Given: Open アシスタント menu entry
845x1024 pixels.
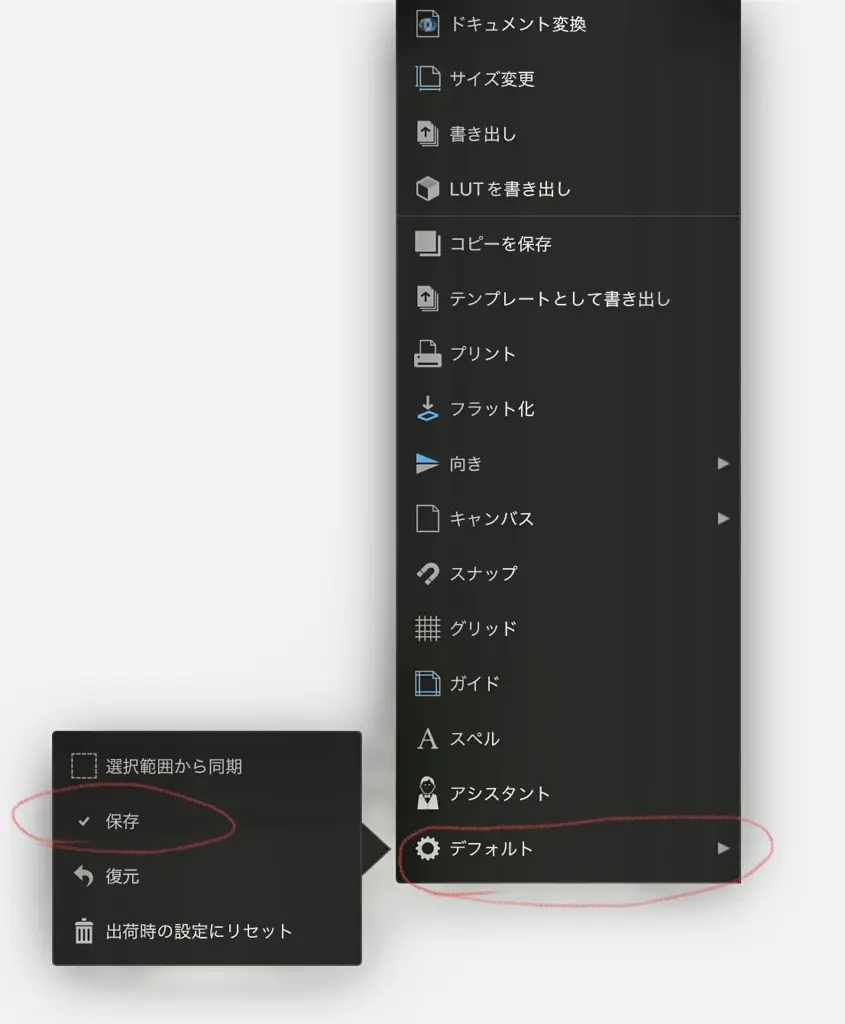Looking at the screenshot, I should pyautogui.click(x=568, y=793).
